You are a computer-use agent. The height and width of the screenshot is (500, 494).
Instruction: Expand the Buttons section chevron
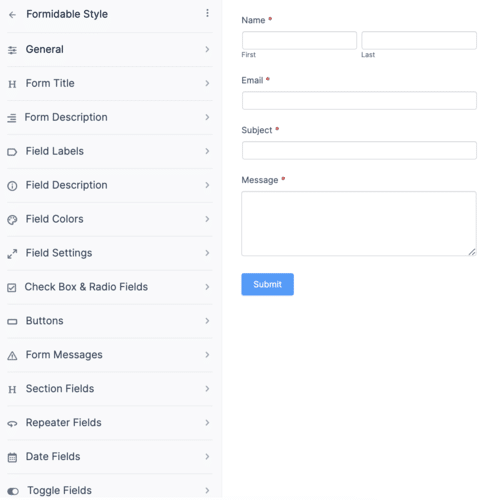click(x=207, y=321)
